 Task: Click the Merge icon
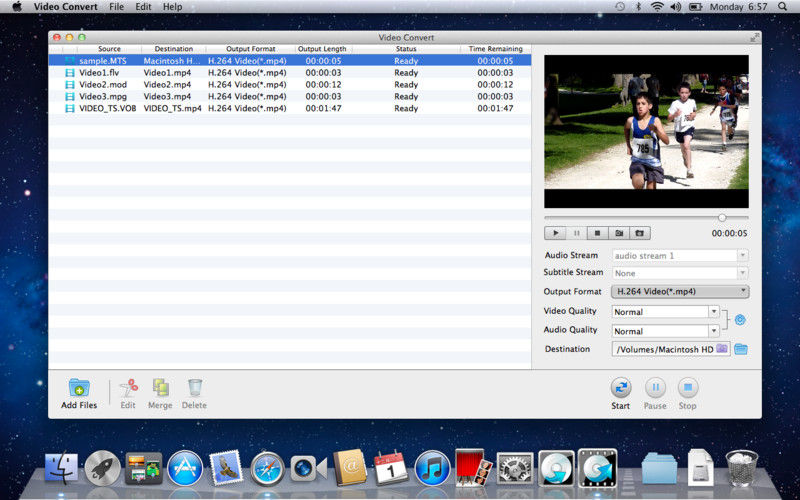(x=161, y=388)
